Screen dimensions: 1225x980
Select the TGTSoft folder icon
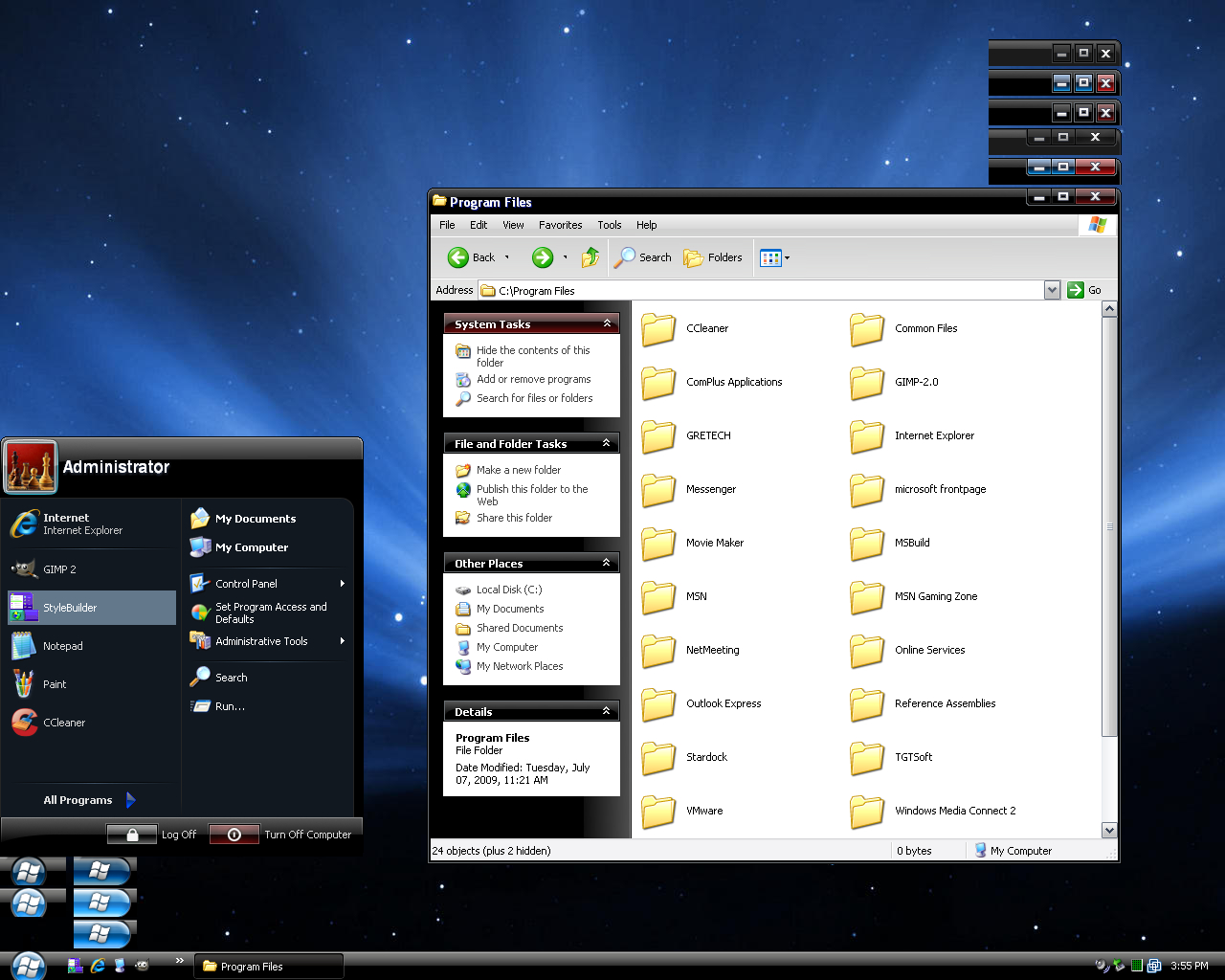(x=867, y=758)
